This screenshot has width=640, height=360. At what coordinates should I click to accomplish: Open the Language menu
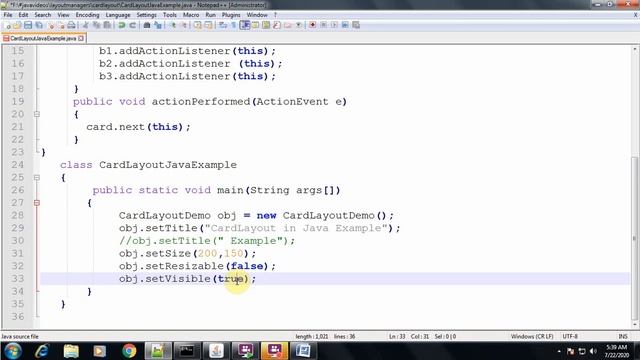click(118, 15)
